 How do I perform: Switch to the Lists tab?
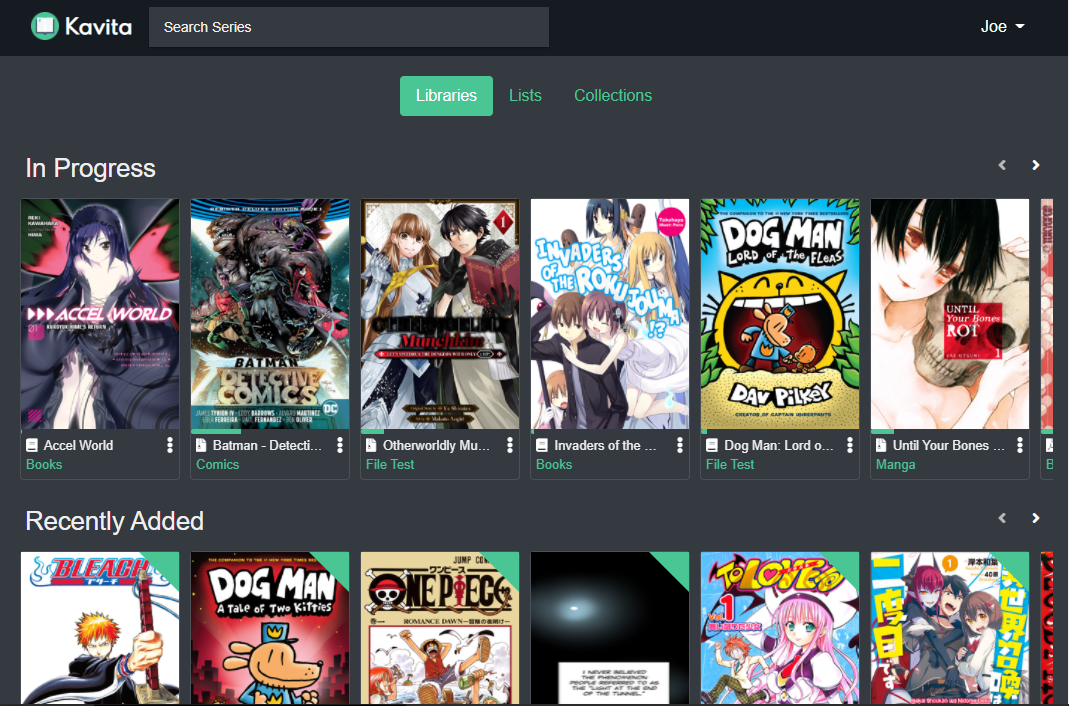525,95
